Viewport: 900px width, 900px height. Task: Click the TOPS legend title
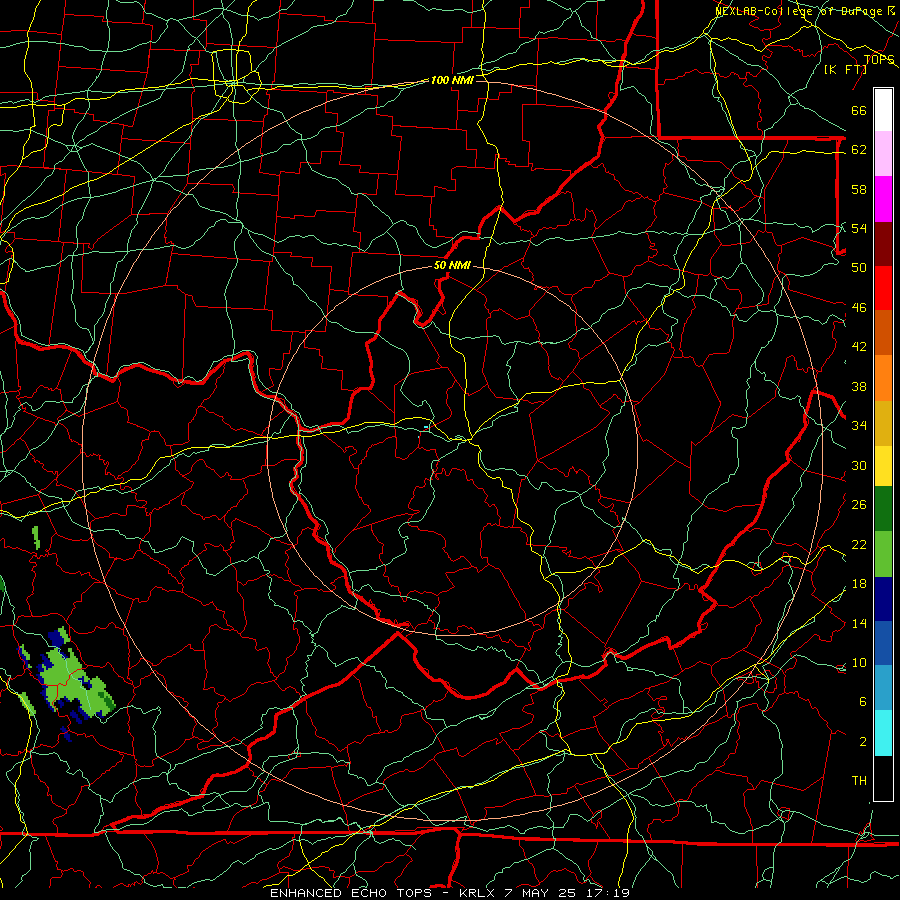[x=879, y=60]
